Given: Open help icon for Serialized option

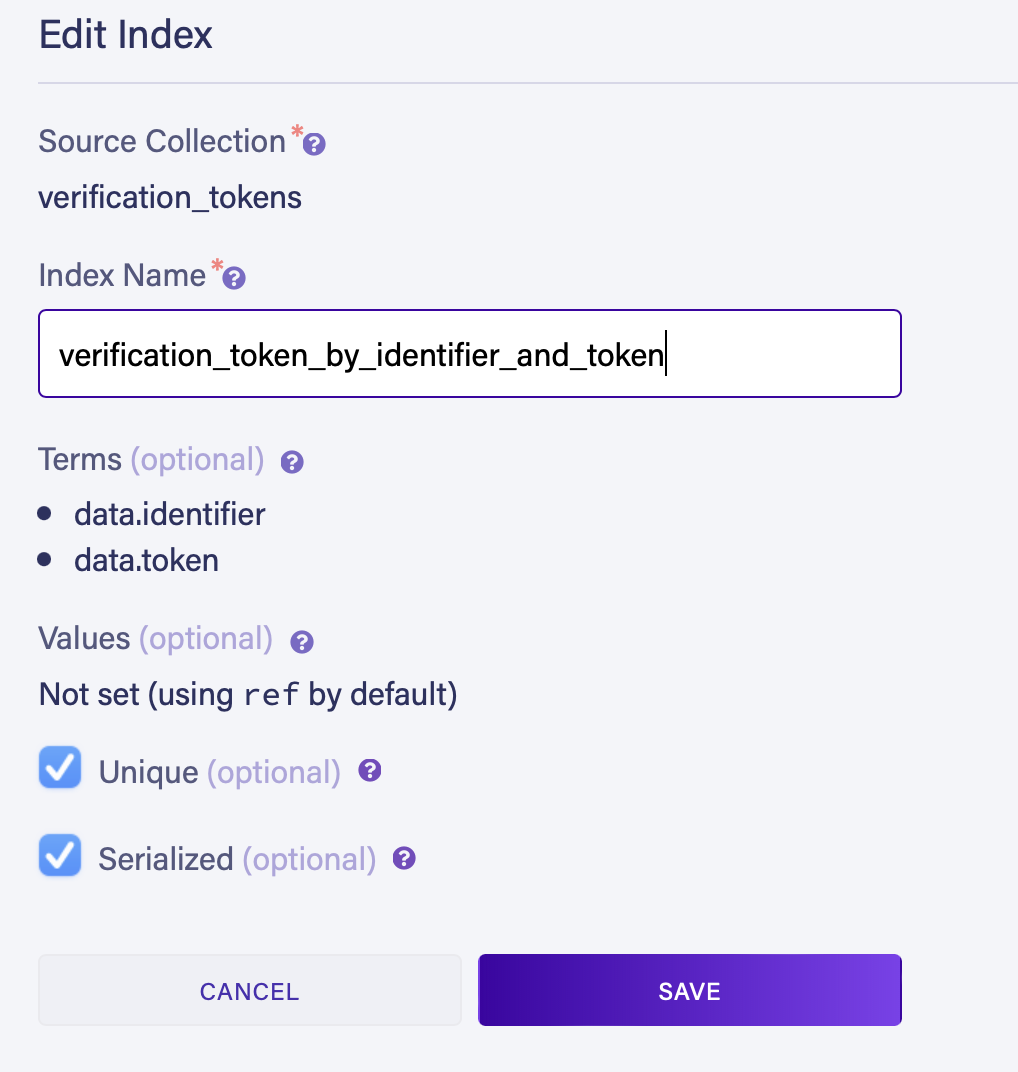Looking at the screenshot, I should tap(404, 858).
